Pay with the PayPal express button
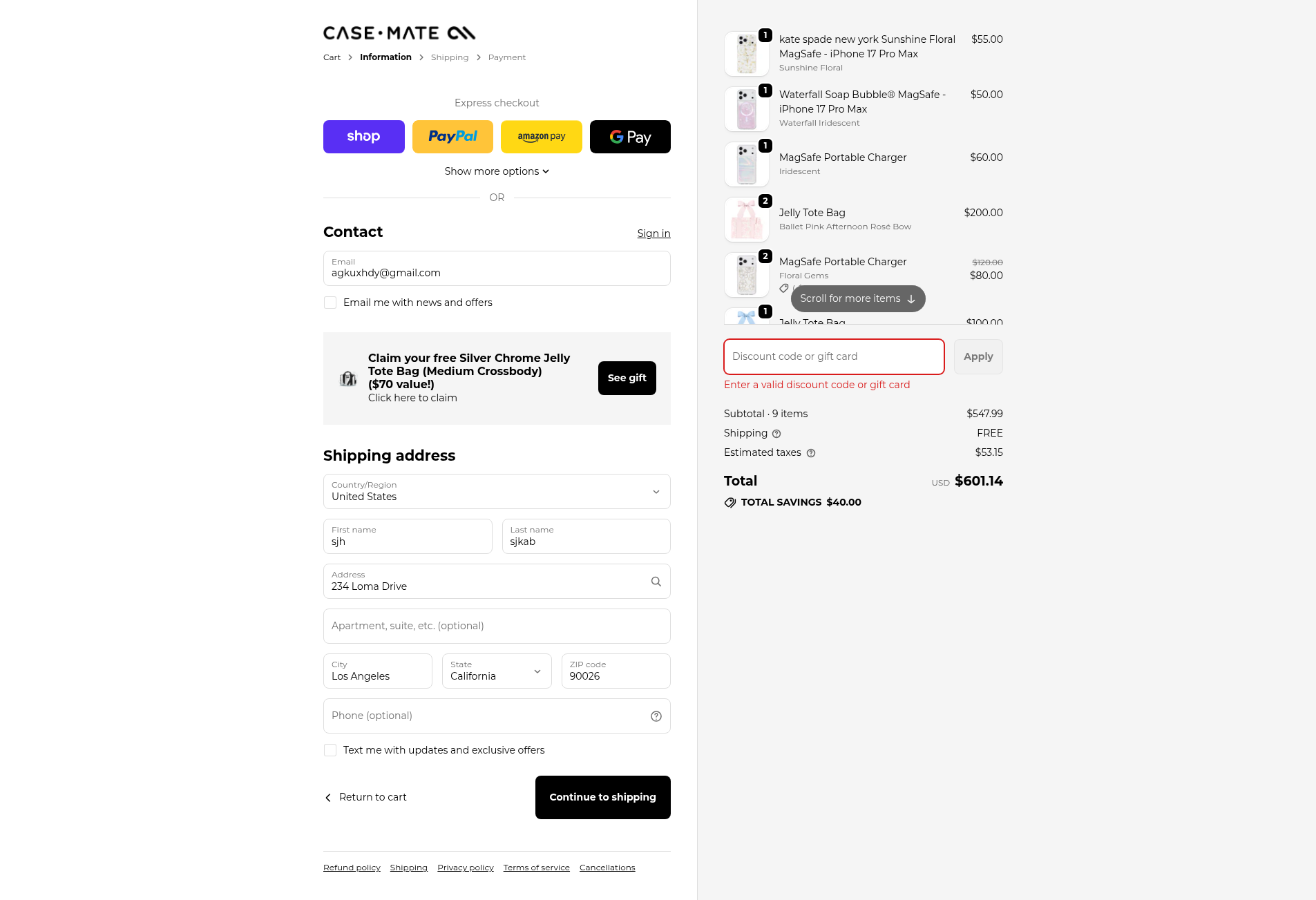This screenshot has height=900, width=1316. coord(452,137)
